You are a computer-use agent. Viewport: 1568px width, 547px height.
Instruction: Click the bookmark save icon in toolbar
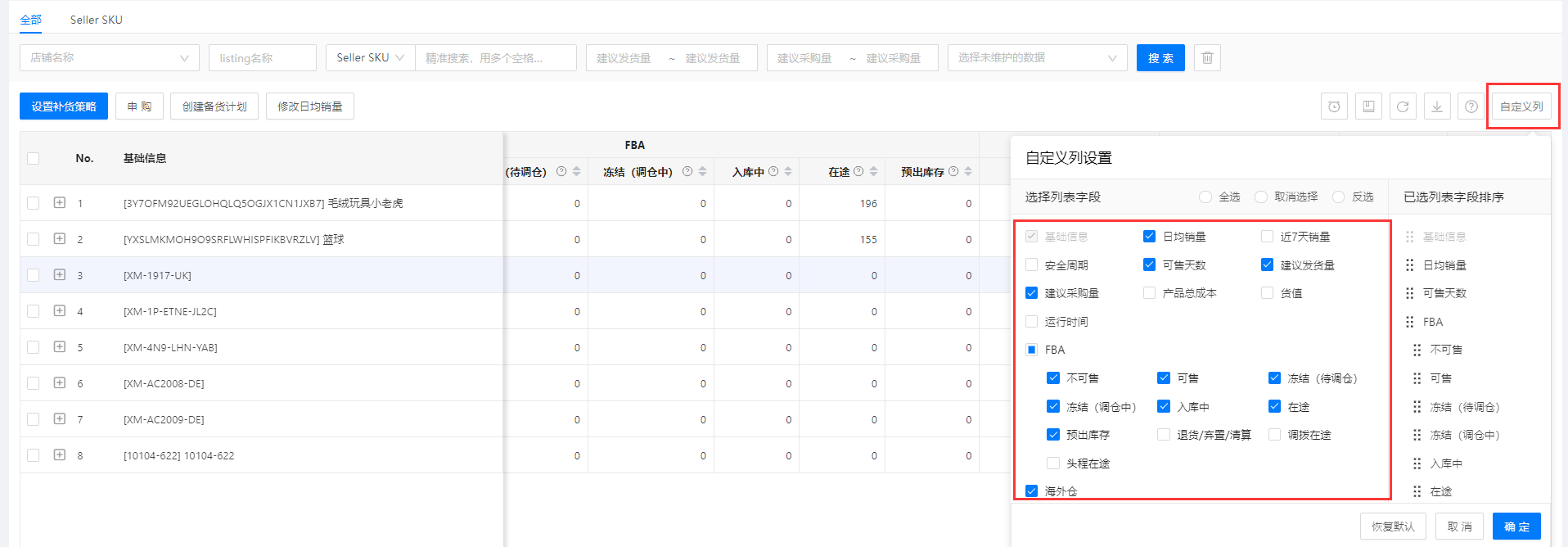1368,106
